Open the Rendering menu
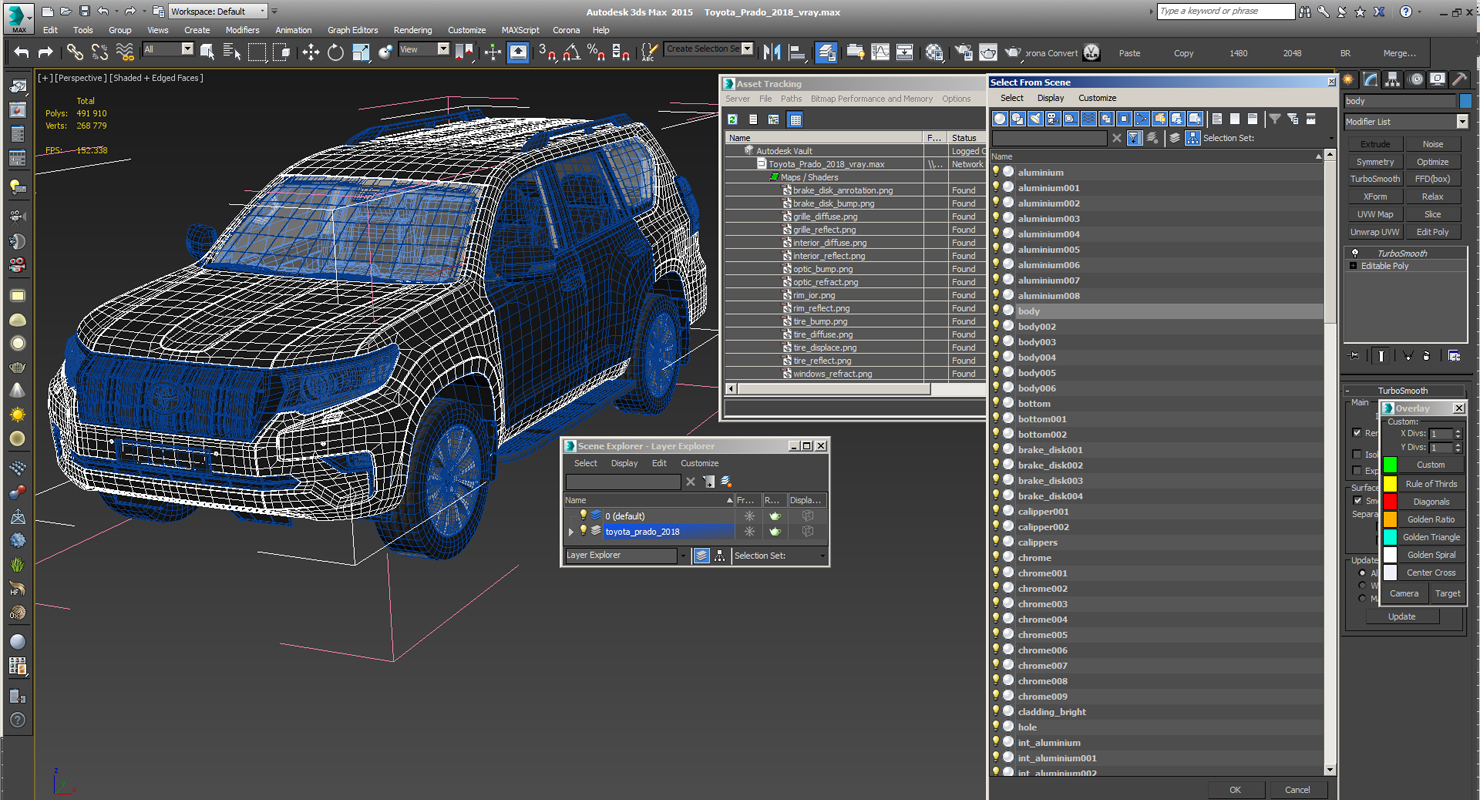The width and height of the screenshot is (1480, 800). click(x=413, y=30)
